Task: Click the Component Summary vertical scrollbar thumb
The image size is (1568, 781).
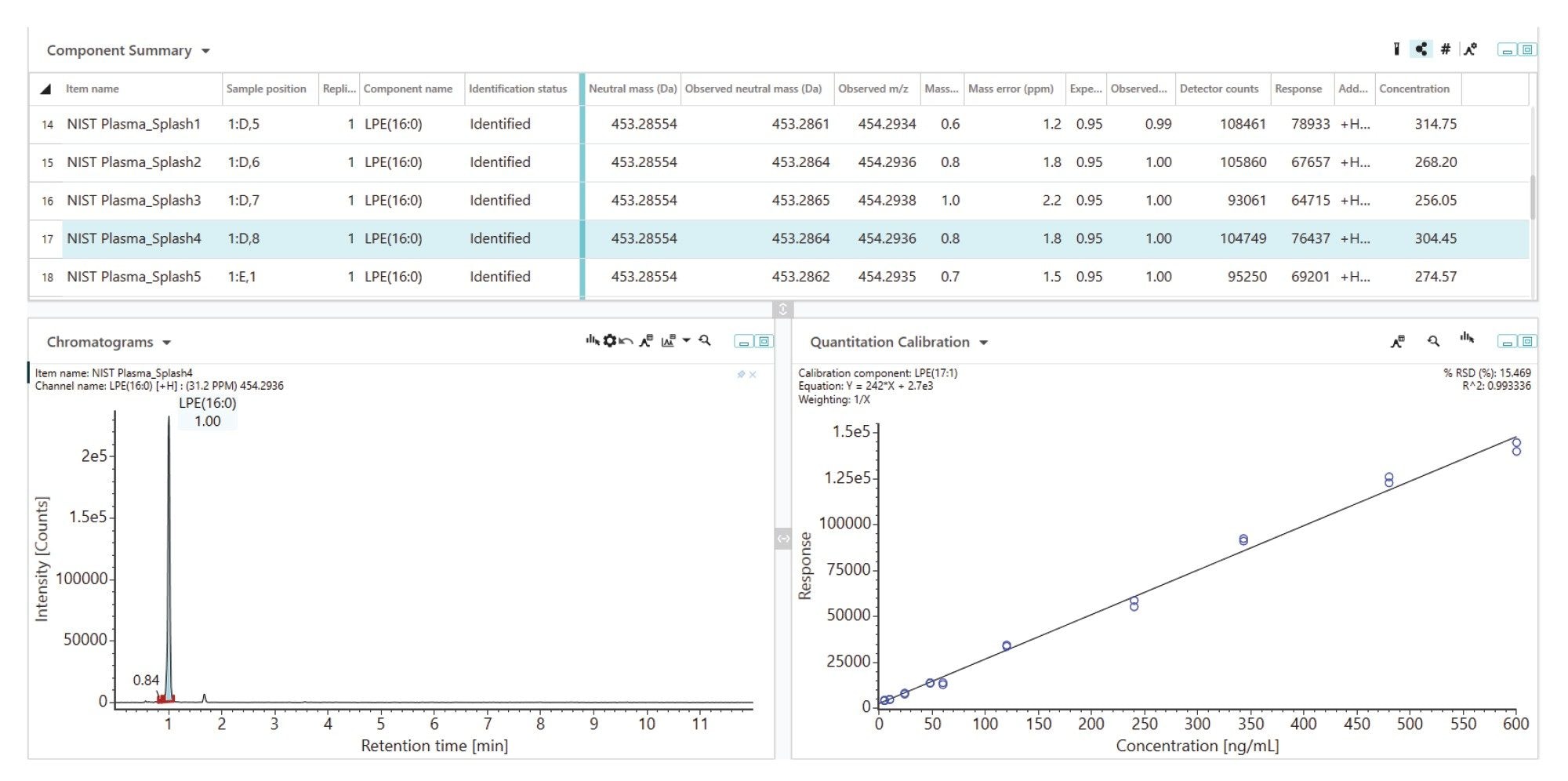Action: [x=1533, y=196]
